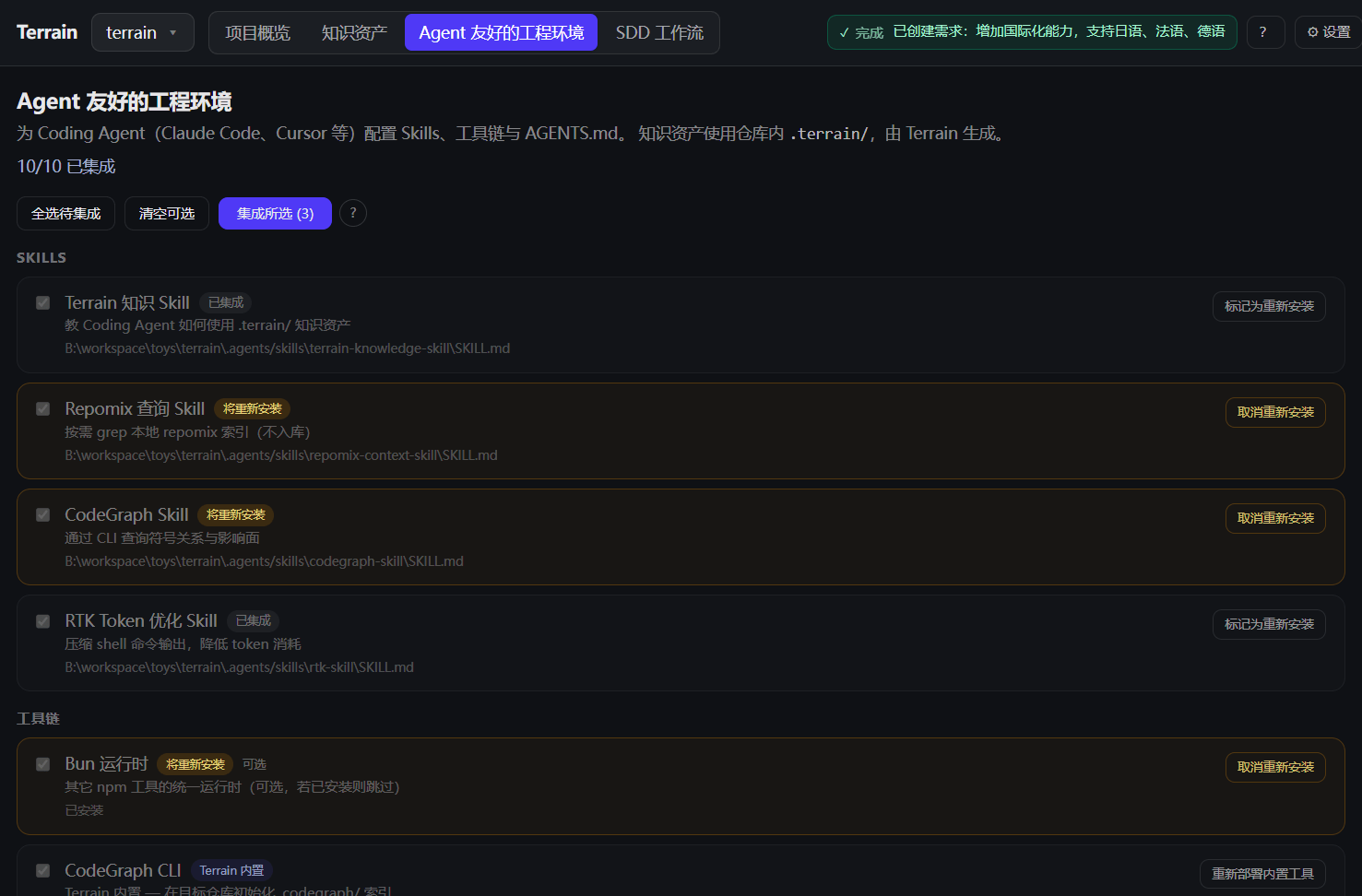
Task: Click the Terrain 内置 badge on CodeGraph CLI
Action: pos(231,870)
